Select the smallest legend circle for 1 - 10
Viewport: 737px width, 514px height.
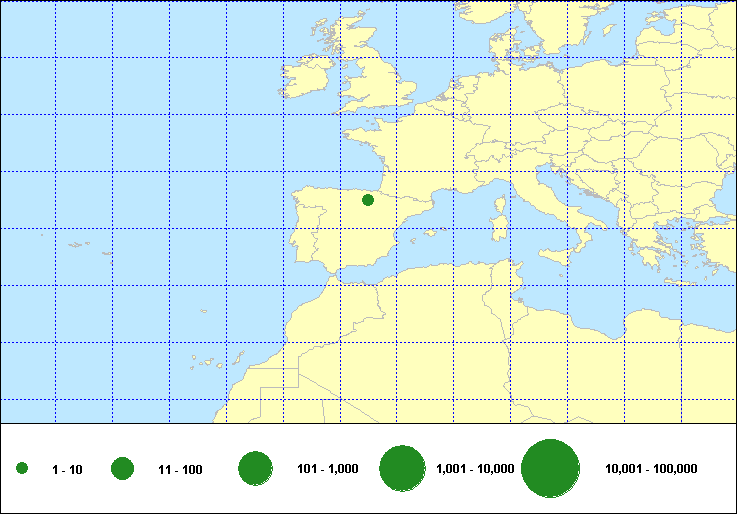click(22, 469)
